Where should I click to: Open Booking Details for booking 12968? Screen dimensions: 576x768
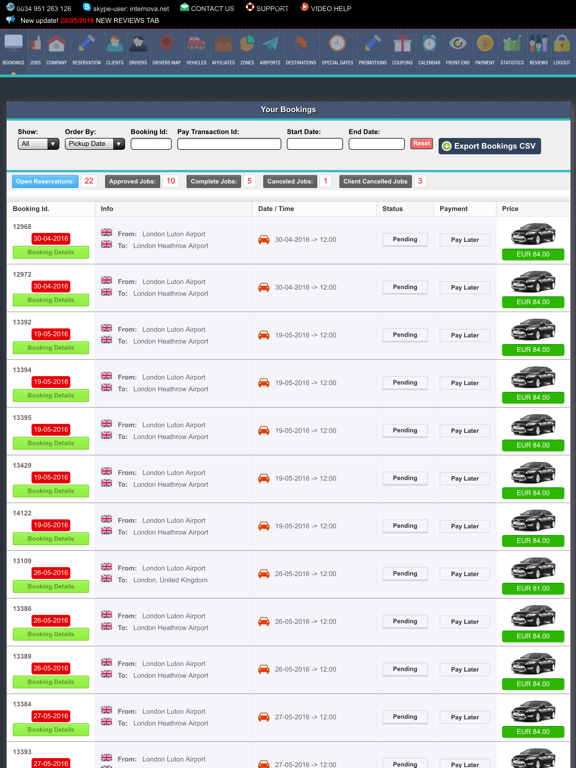point(51,252)
